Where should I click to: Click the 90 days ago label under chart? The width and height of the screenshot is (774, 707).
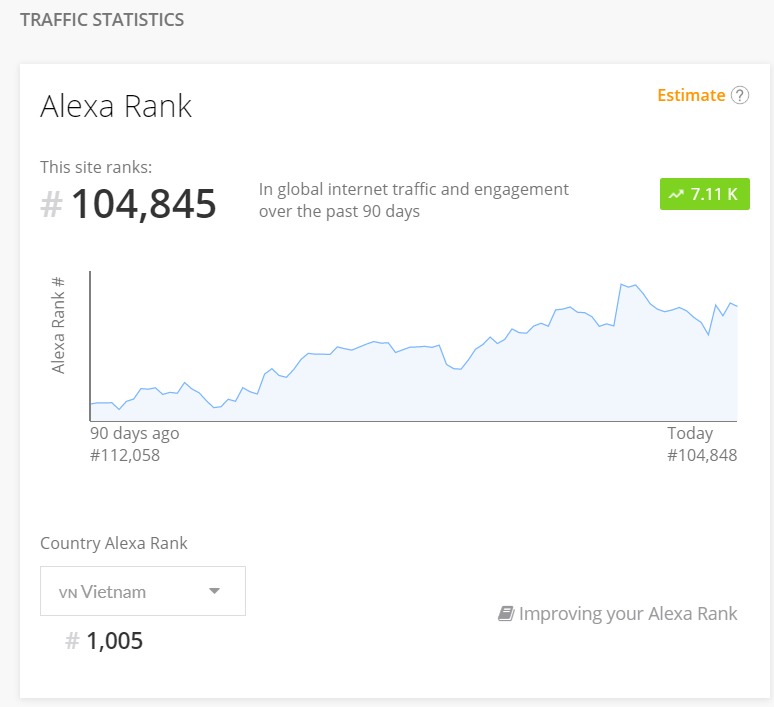(134, 433)
